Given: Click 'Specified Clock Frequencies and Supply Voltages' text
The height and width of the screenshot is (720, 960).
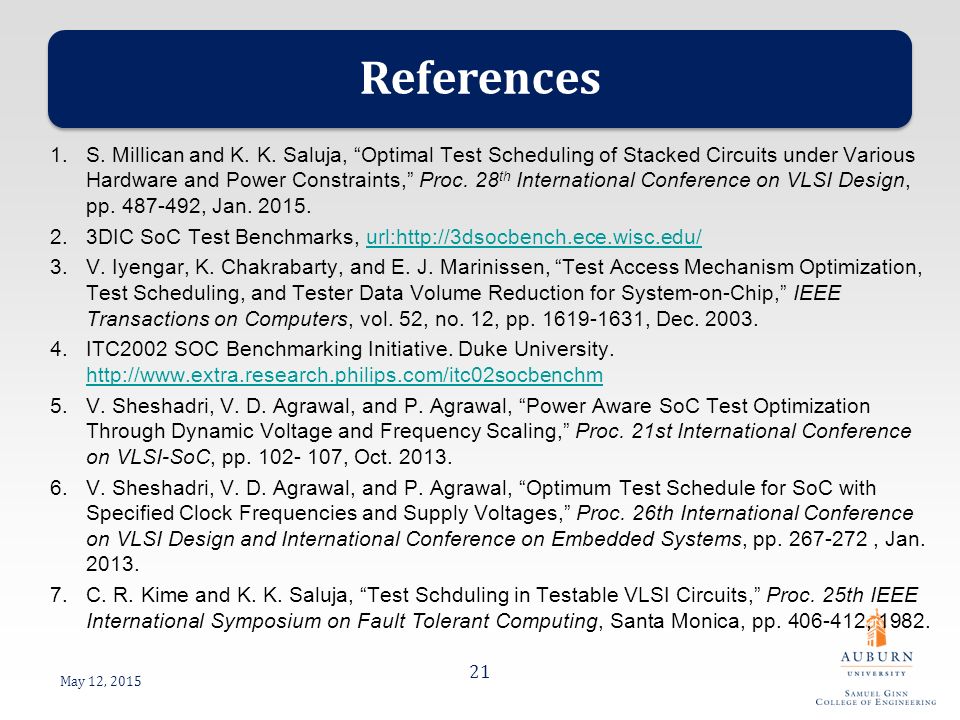Looking at the screenshot, I should pos(323,513).
